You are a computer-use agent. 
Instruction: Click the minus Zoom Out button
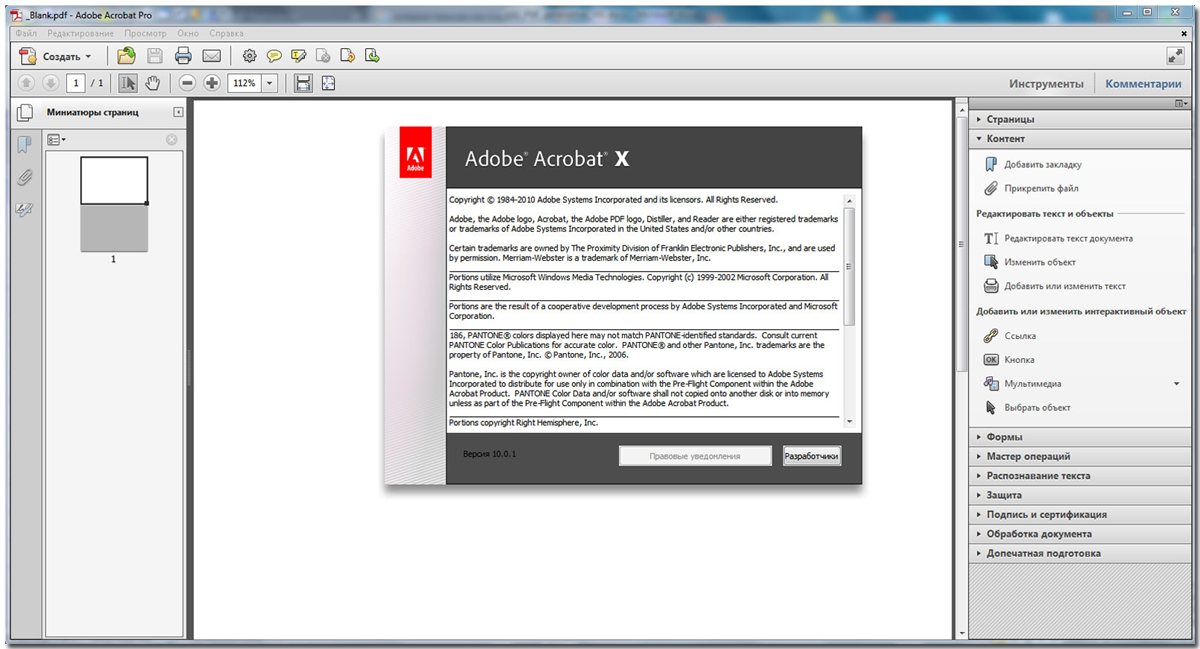click(187, 83)
